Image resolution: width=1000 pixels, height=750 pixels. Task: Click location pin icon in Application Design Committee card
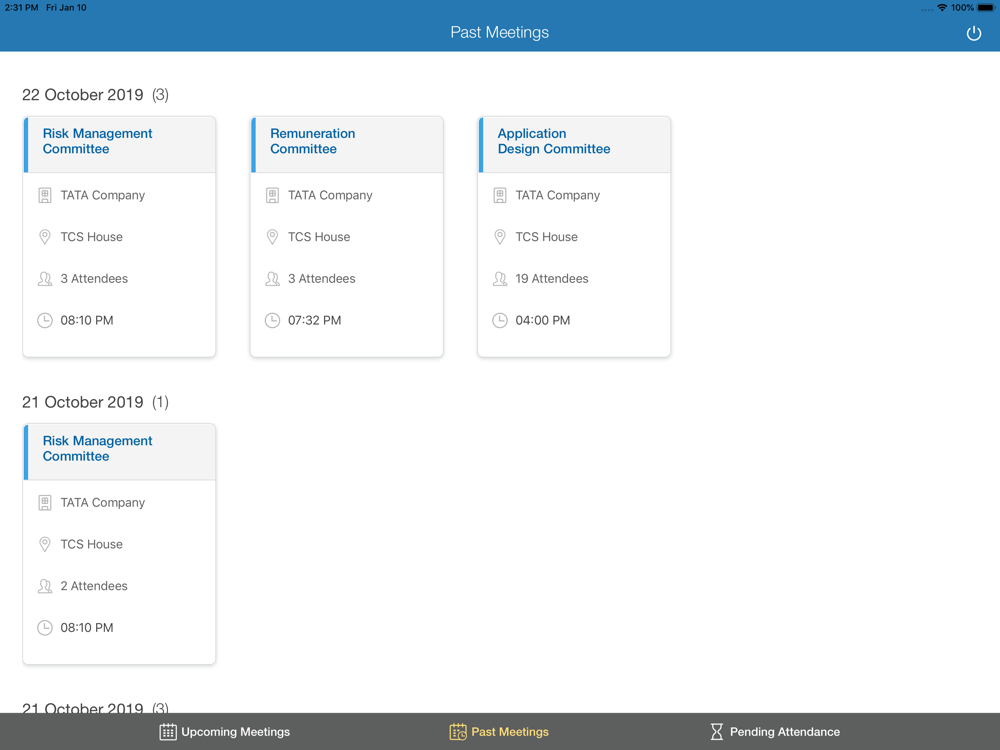click(500, 237)
